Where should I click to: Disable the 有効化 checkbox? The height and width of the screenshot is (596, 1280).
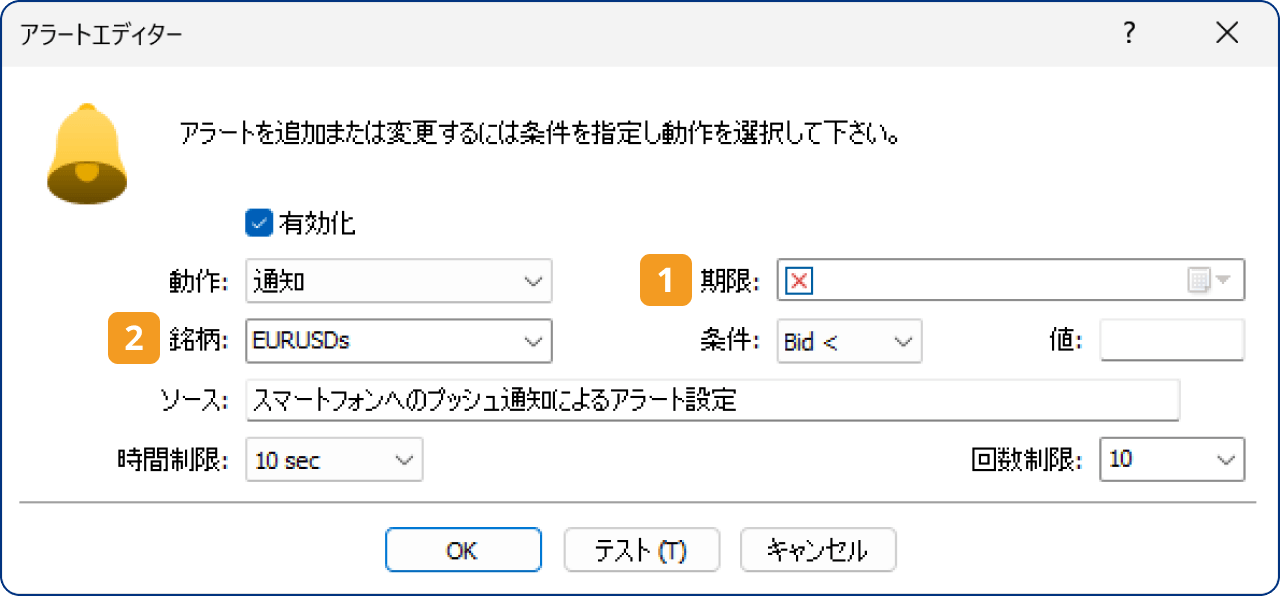(258, 224)
